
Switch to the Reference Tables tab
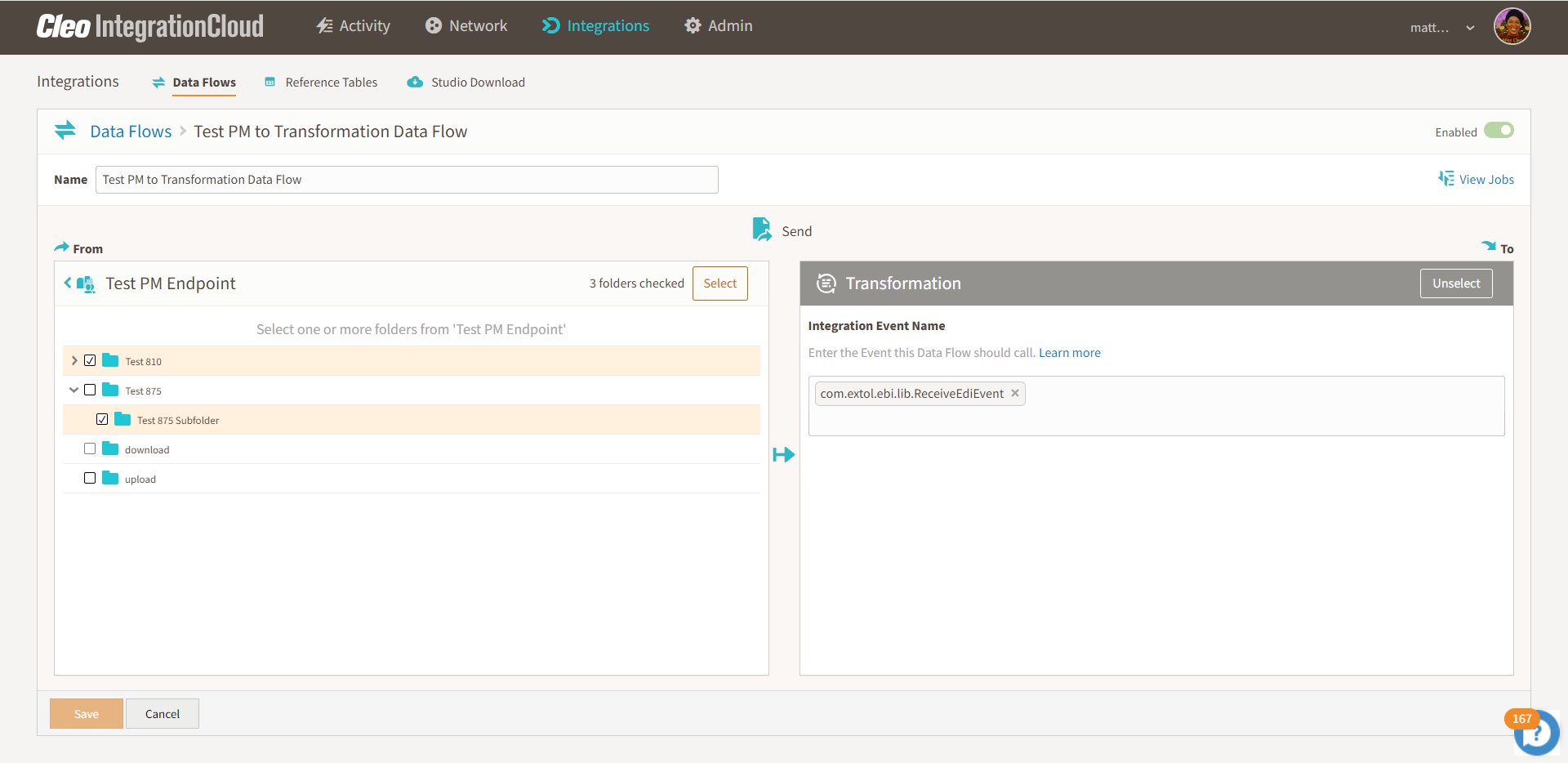321,83
